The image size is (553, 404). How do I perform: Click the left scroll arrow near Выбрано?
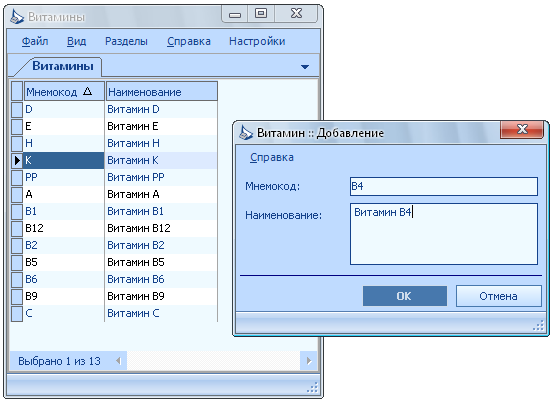(x=118, y=361)
